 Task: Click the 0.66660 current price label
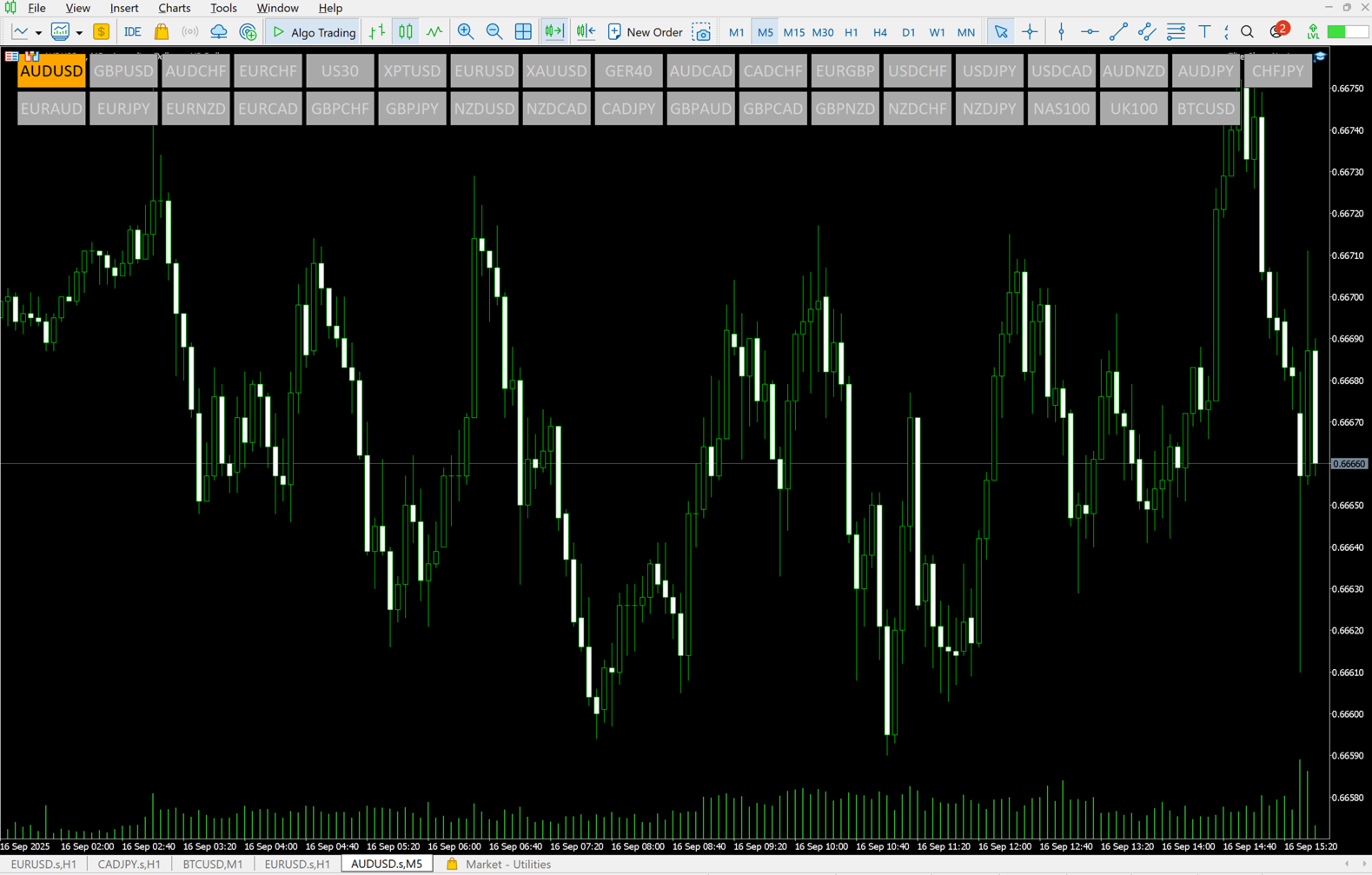1349,464
